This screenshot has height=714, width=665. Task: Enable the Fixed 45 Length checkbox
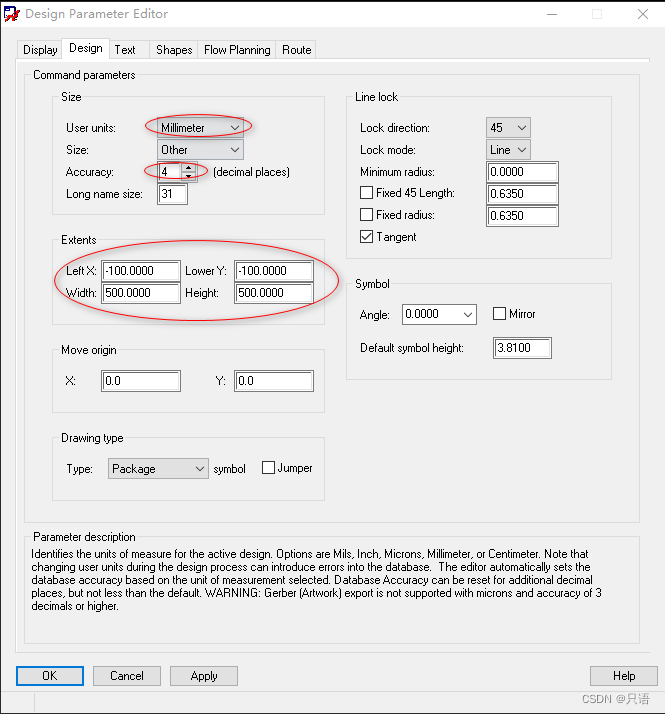[x=367, y=193]
